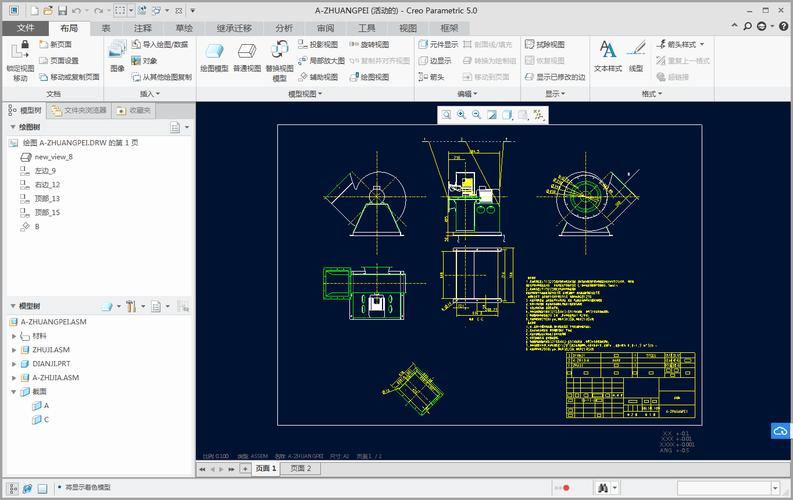Click the Redo arrow icon
The height and width of the screenshot is (500, 793).
pyautogui.click(x=99, y=10)
